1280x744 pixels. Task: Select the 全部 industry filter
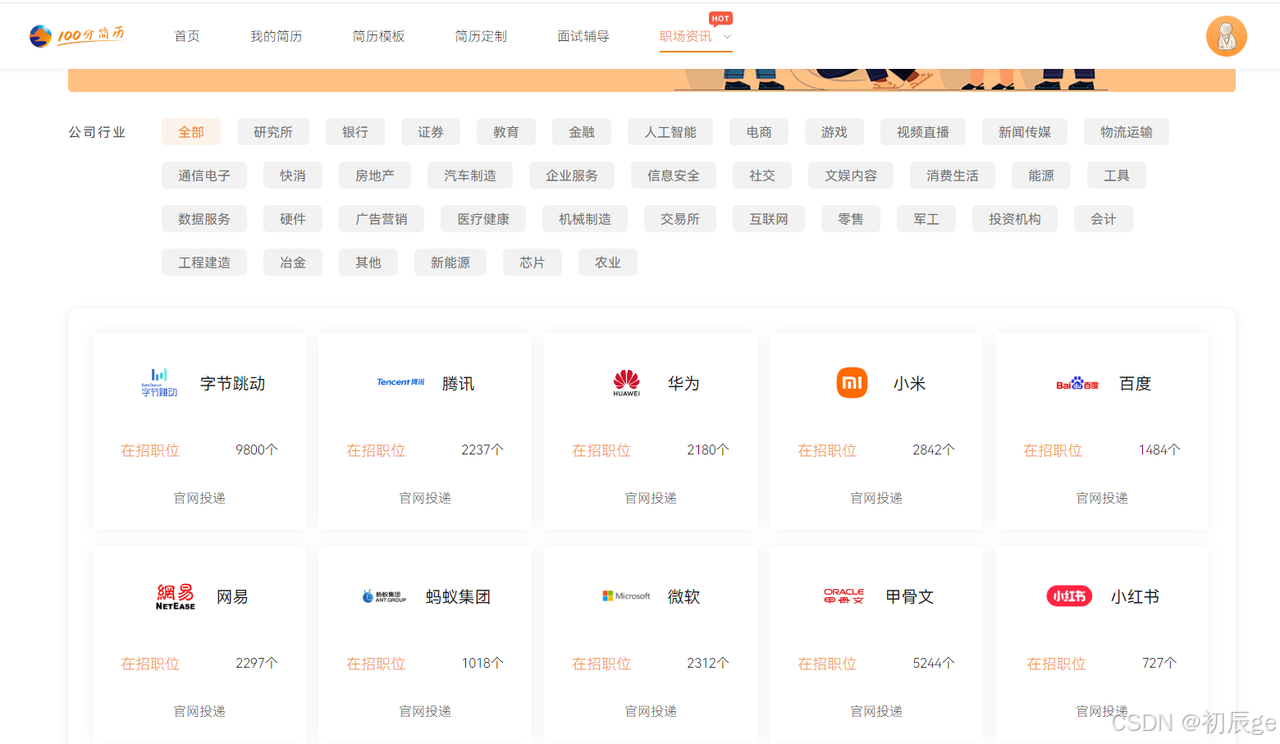pos(191,132)
